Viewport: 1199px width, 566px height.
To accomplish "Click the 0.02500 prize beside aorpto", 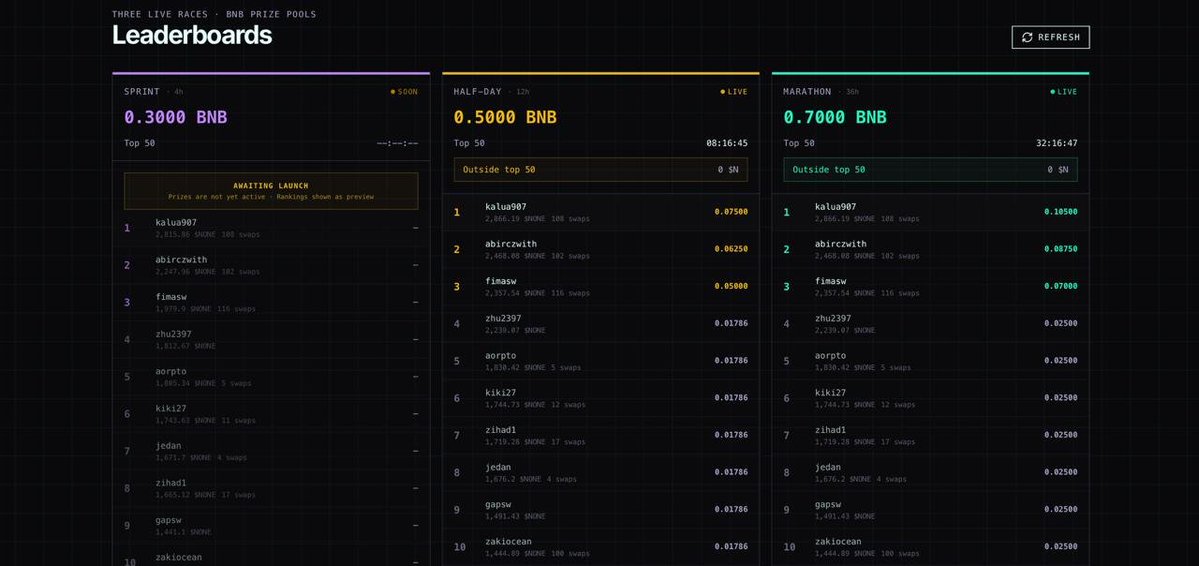I will click(1061, 360).
